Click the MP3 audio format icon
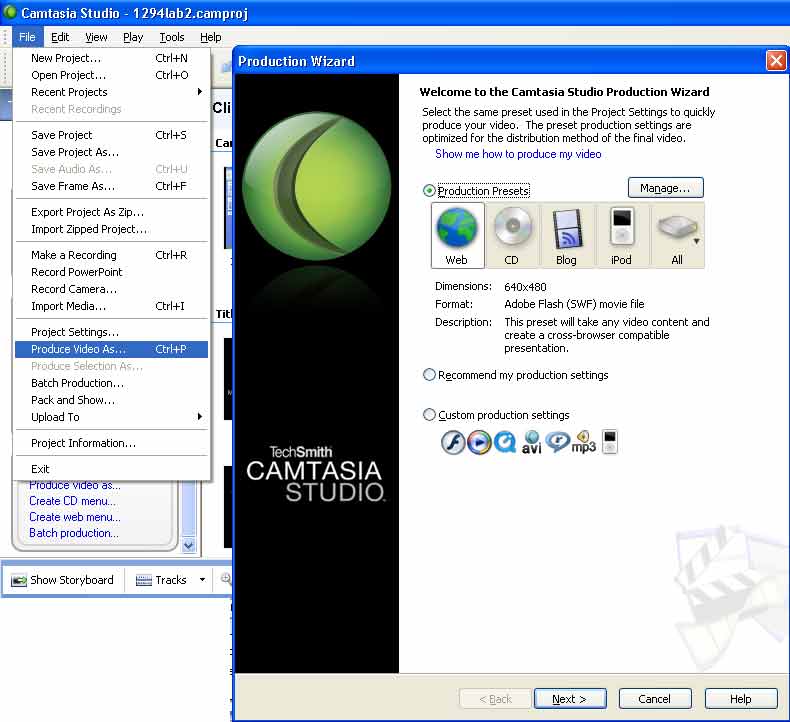 584,442
